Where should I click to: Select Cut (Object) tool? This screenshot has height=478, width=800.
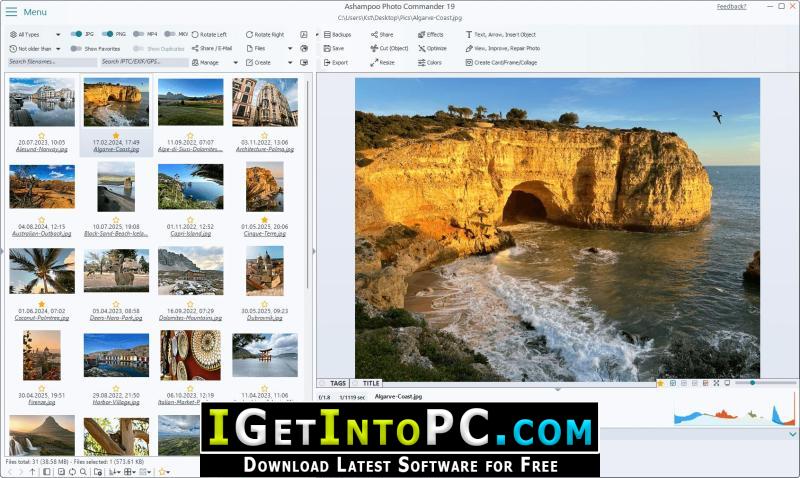point(389,48)
